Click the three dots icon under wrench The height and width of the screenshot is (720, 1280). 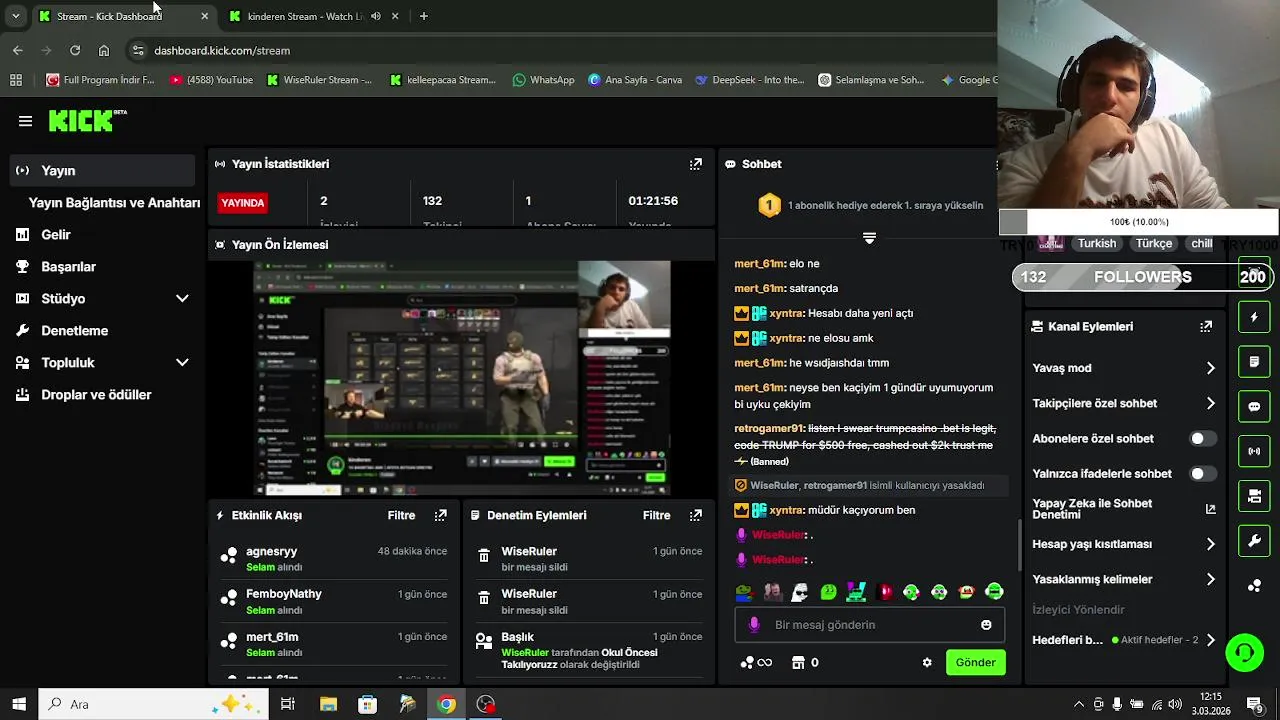[x=1254, y=585]
